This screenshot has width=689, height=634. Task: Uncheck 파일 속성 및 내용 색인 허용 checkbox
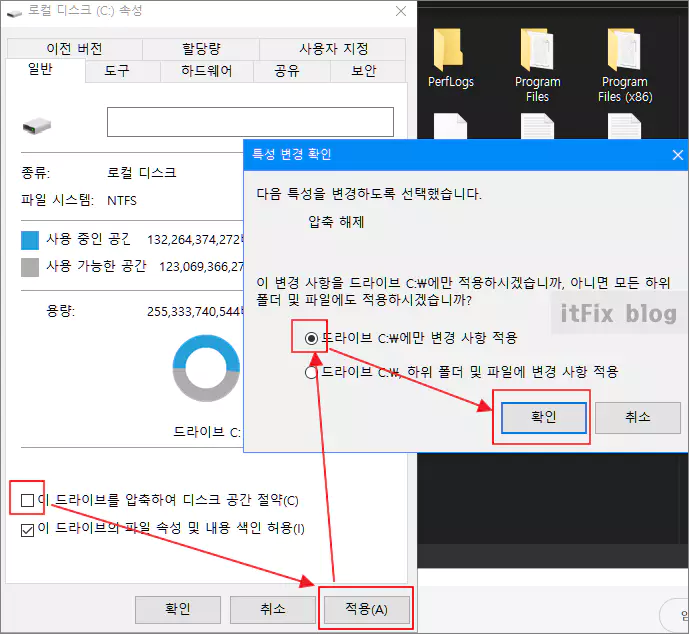click(x=27, y=530)
